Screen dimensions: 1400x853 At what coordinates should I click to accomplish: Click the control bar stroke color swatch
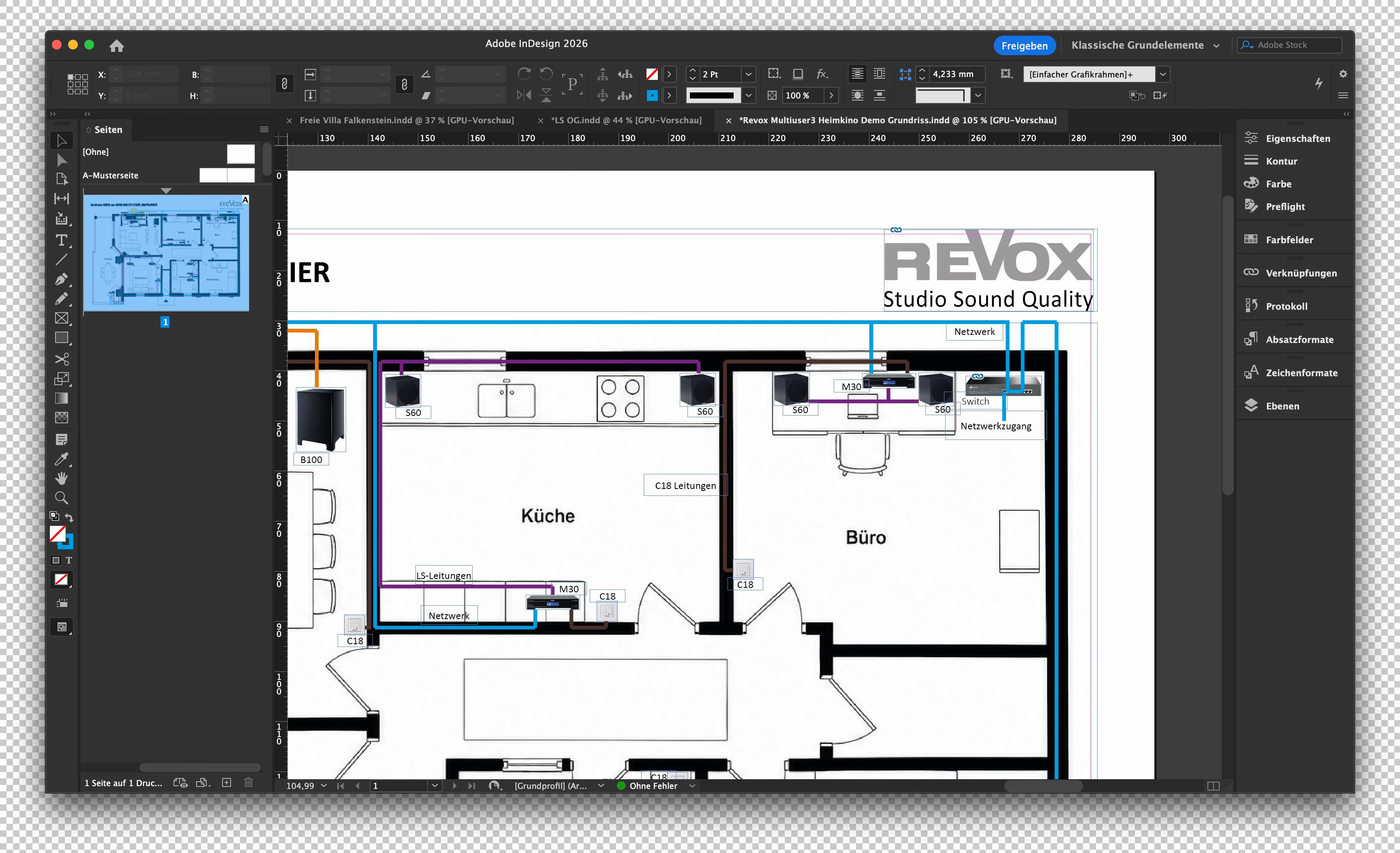click(652, 95)
